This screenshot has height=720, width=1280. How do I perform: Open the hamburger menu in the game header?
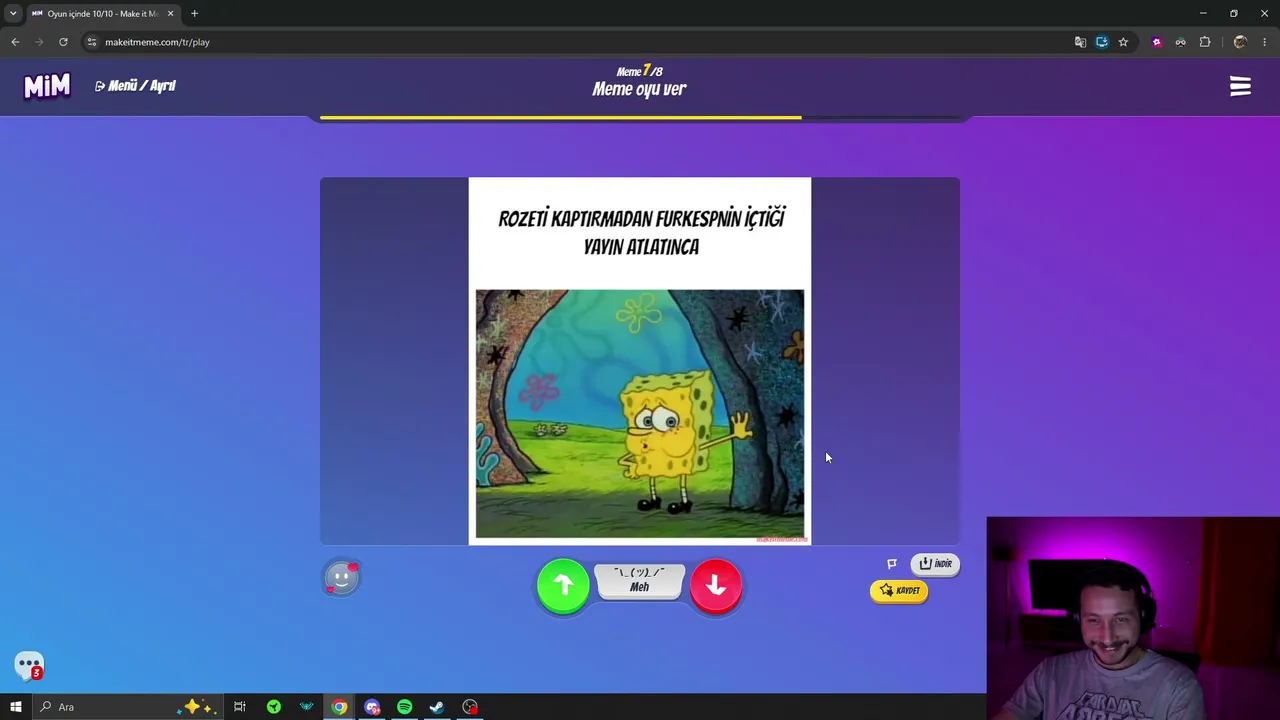click(1240, 87)
